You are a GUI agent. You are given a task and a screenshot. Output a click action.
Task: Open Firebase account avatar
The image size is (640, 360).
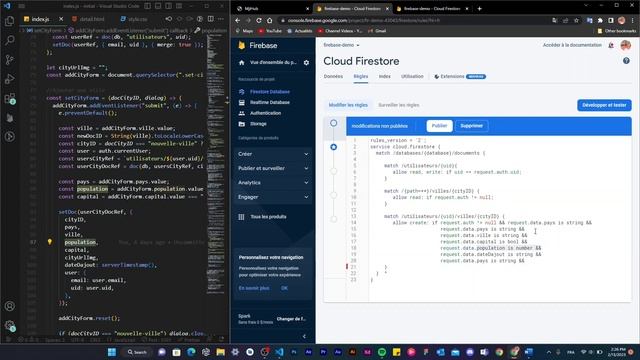coord(626,45)
